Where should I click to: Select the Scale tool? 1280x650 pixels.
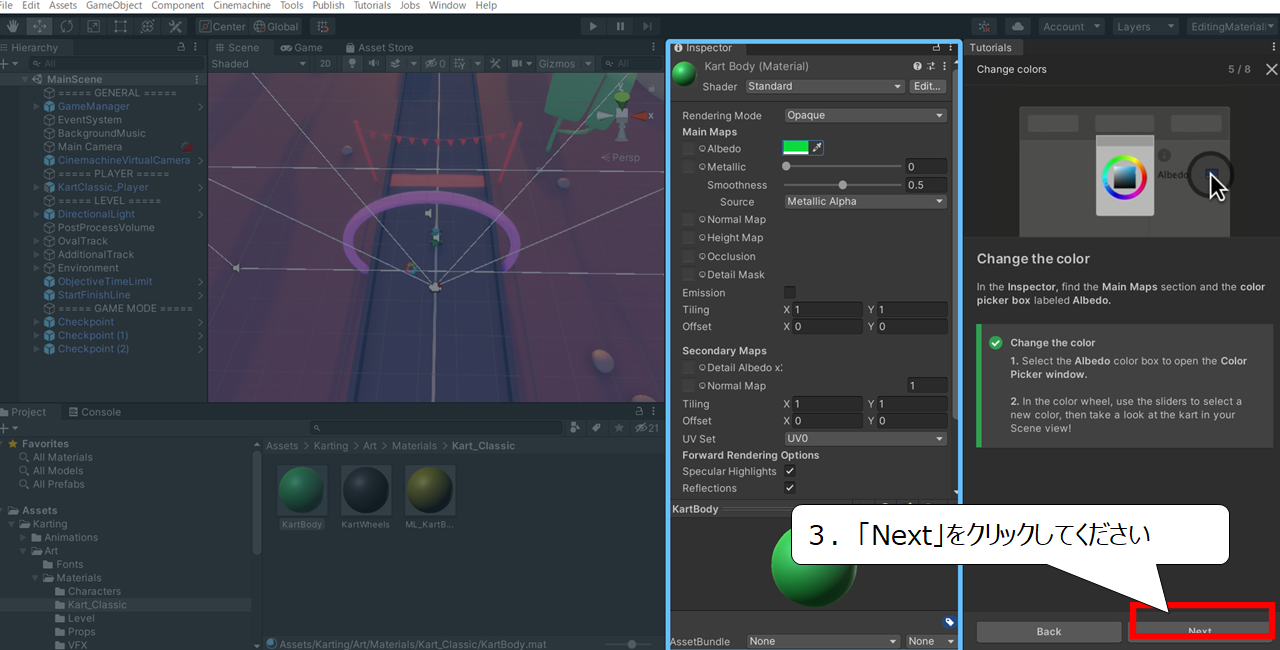93,26
